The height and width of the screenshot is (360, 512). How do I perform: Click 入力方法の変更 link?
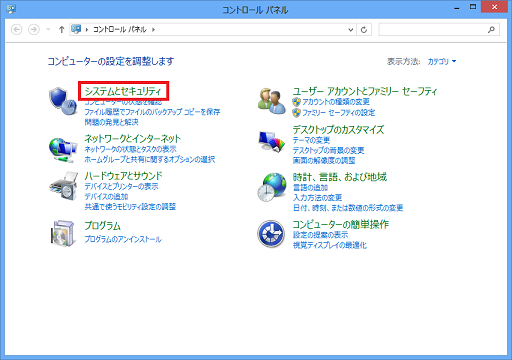[317, 198]
